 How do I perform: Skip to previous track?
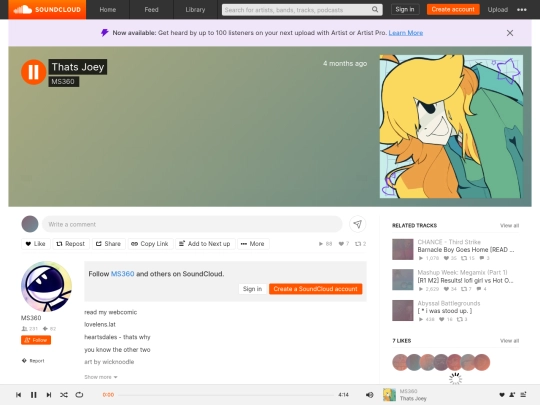pos(19,395)
